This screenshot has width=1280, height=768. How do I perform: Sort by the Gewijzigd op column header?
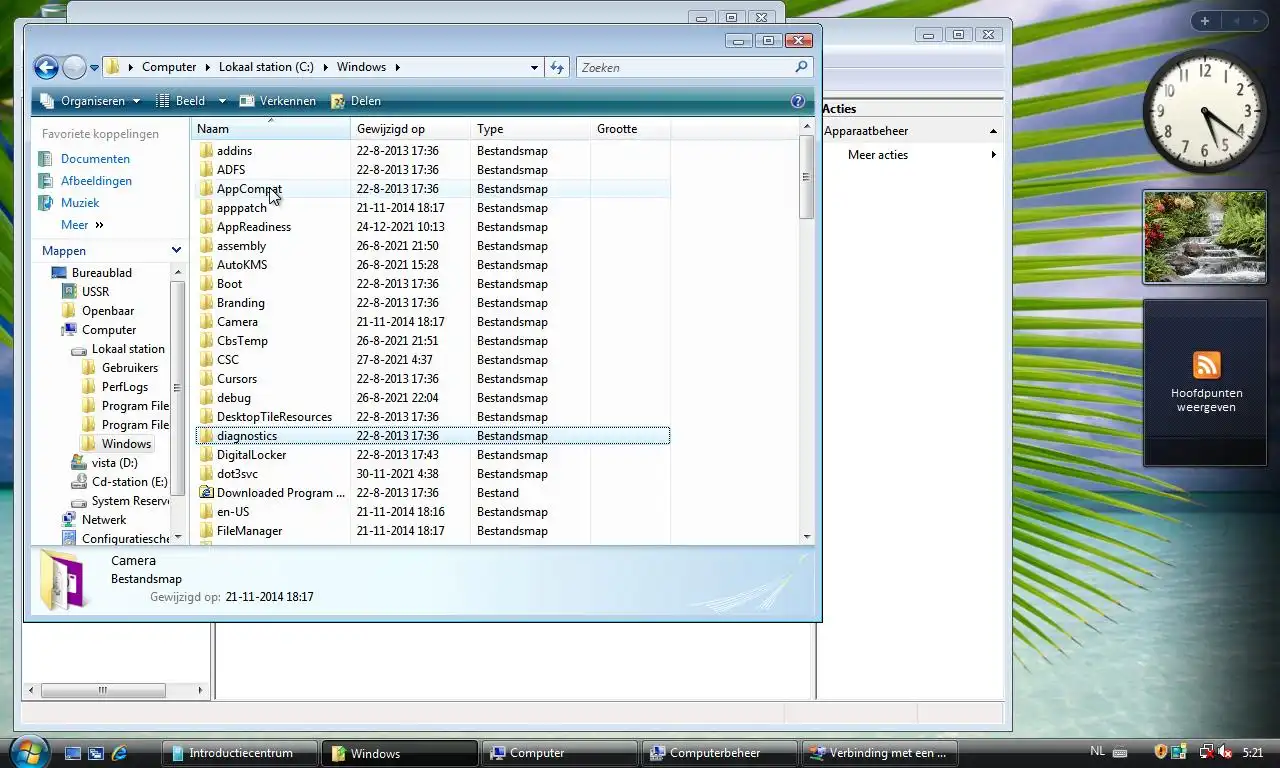click(x=410, y=129)
